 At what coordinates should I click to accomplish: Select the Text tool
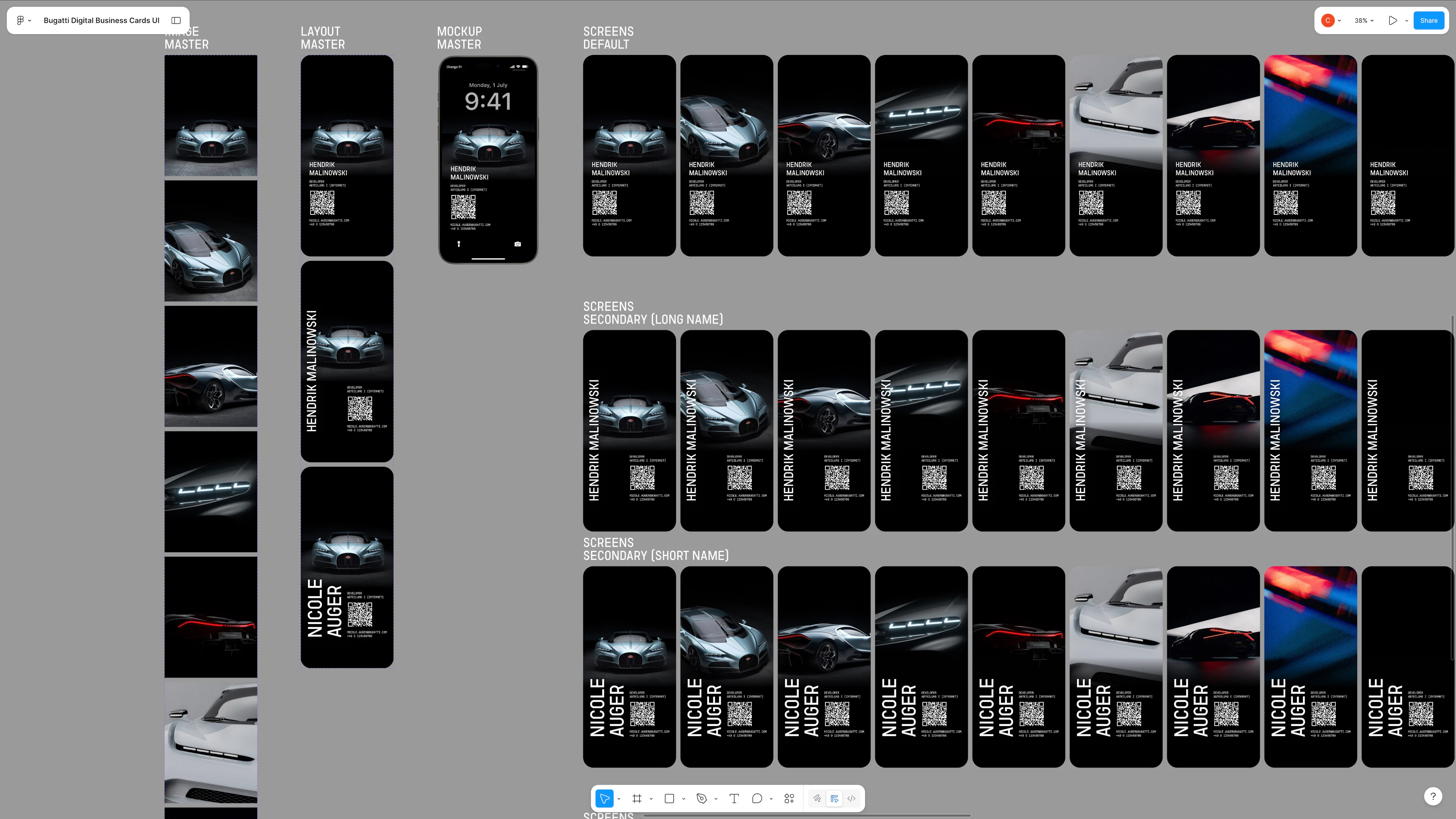click(x=734, y=799)
